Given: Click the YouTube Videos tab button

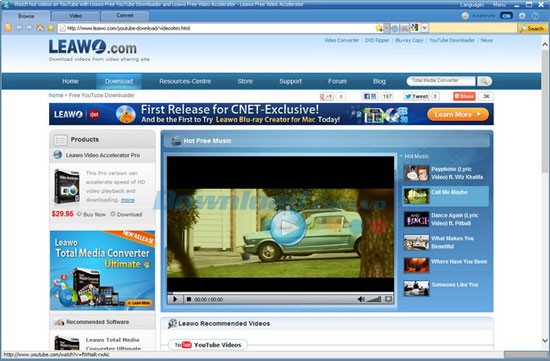Looking at the screenshot, I should point(208,345).
